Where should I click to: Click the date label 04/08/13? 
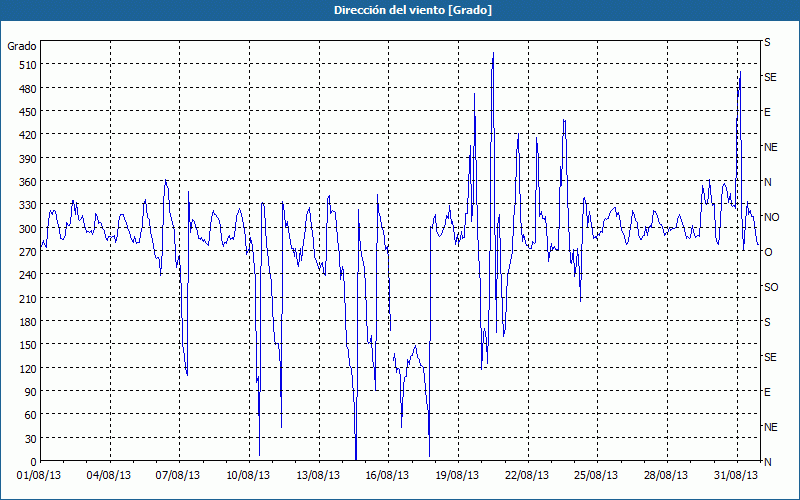[x=109, y=476]
